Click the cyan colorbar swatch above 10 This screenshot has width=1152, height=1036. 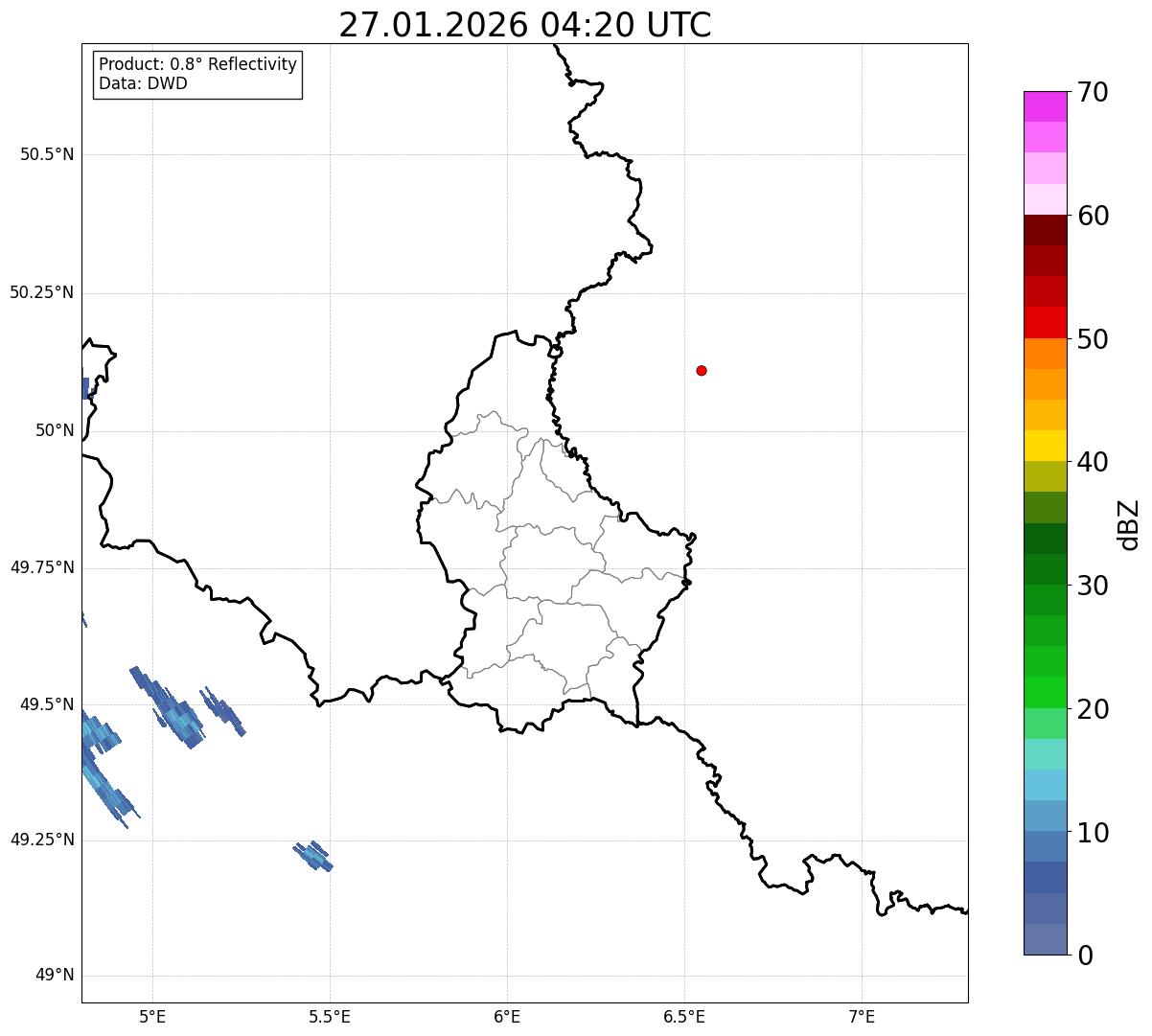pos(1045,785)
